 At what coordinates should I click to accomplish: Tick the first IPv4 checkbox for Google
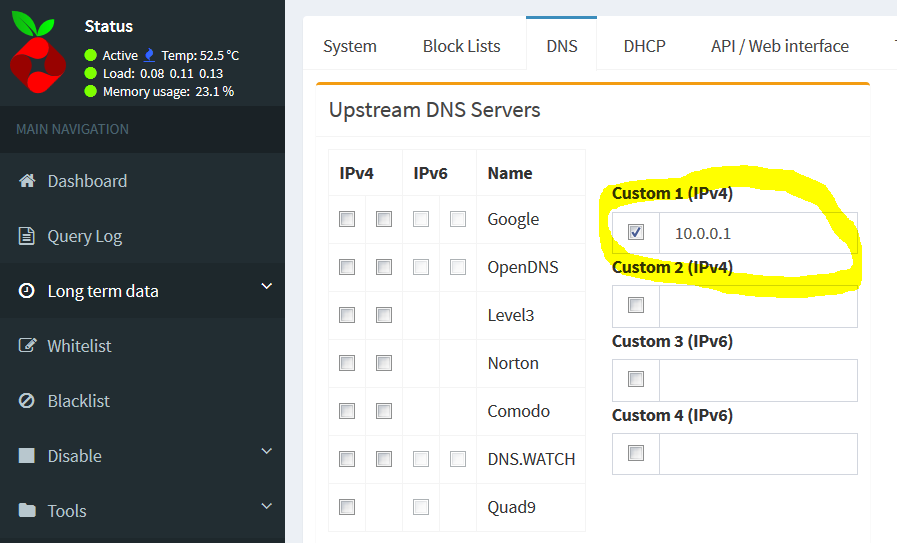tap(347, 219)
